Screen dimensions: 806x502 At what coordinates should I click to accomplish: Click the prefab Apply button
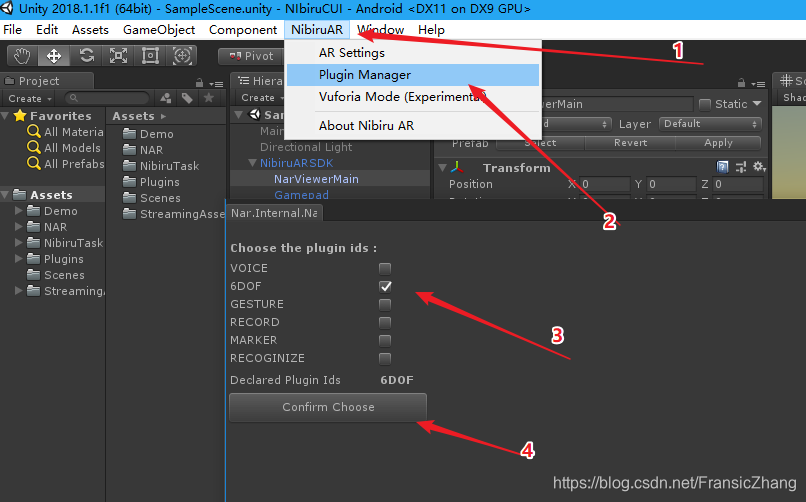718,143
